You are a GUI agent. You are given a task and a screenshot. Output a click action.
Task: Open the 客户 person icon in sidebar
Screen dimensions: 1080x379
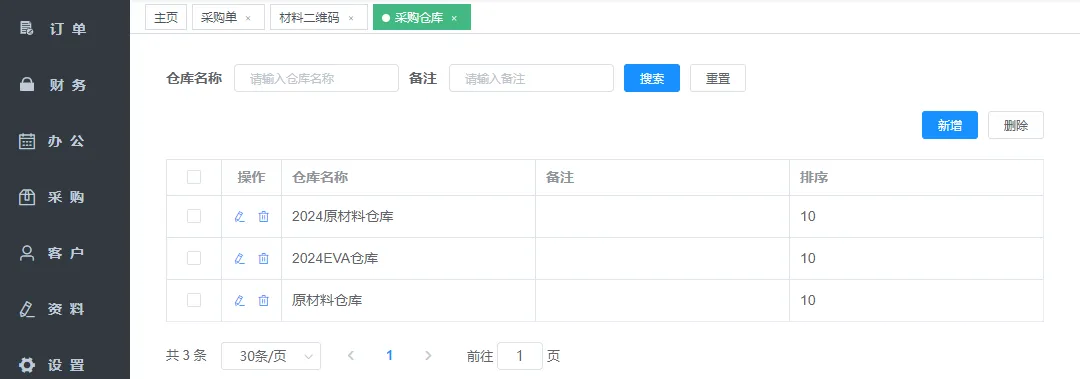click(26, 253)
